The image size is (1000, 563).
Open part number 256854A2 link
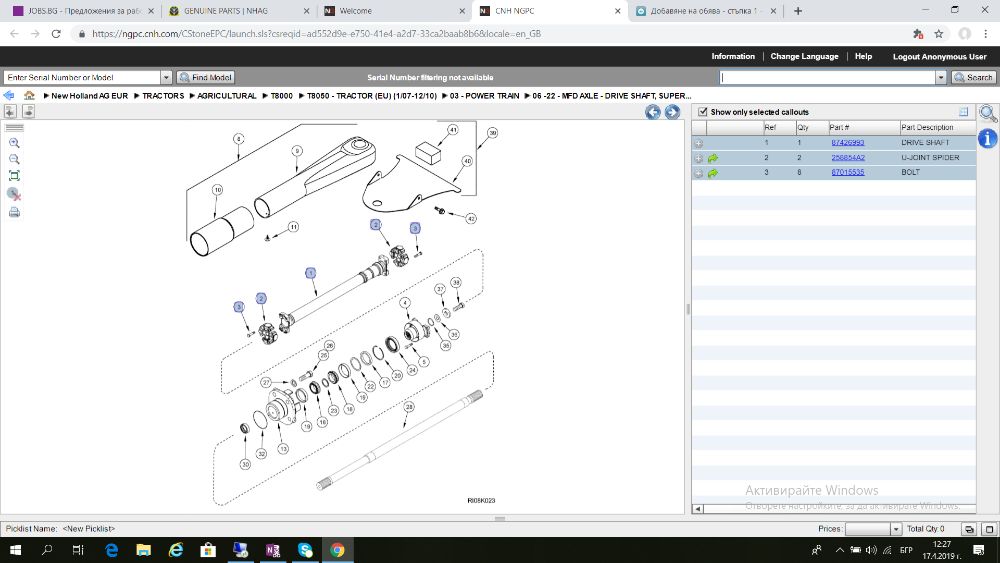point(848,157)
